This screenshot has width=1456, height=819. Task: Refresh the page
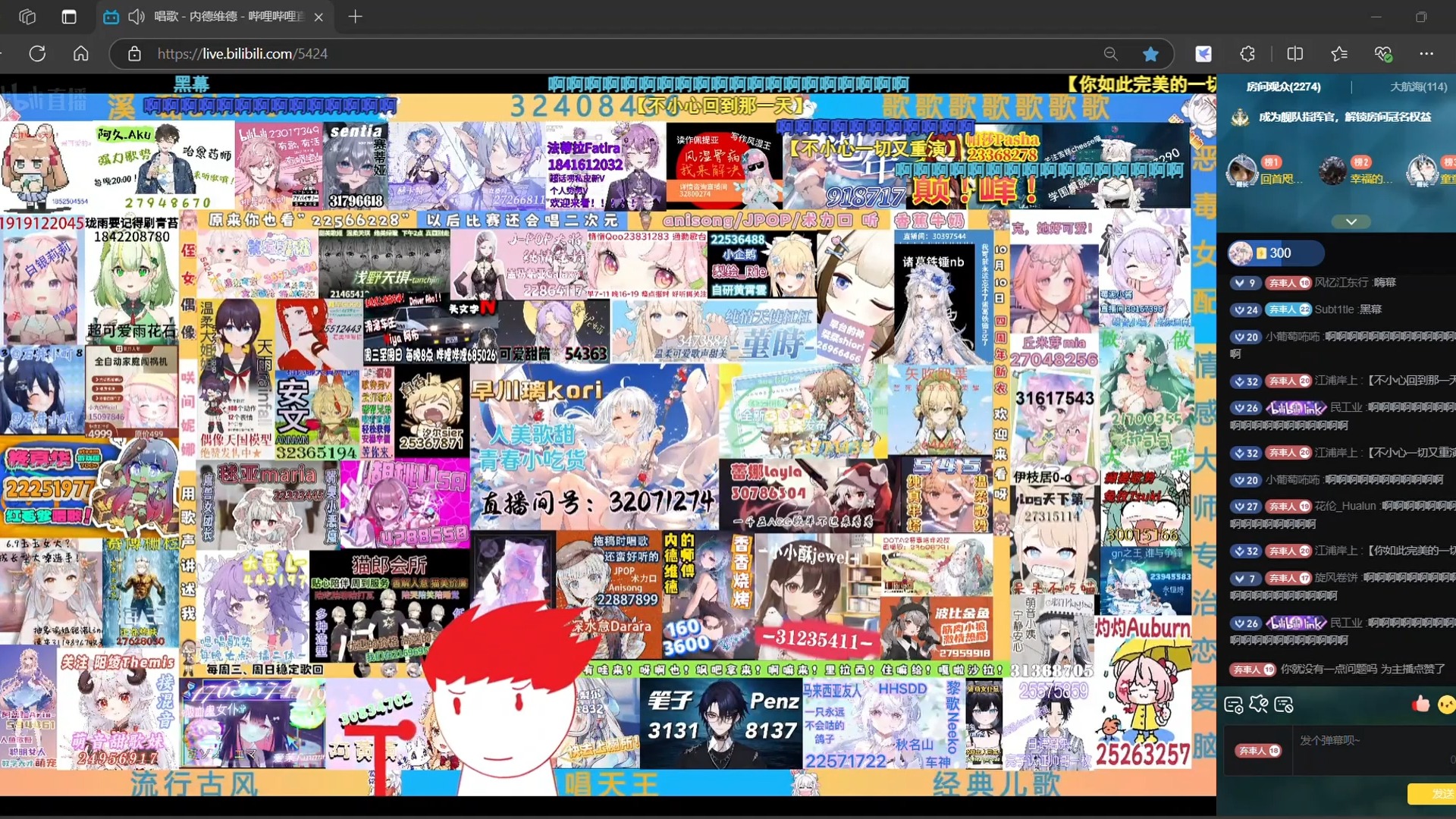(x=37, y=54)
